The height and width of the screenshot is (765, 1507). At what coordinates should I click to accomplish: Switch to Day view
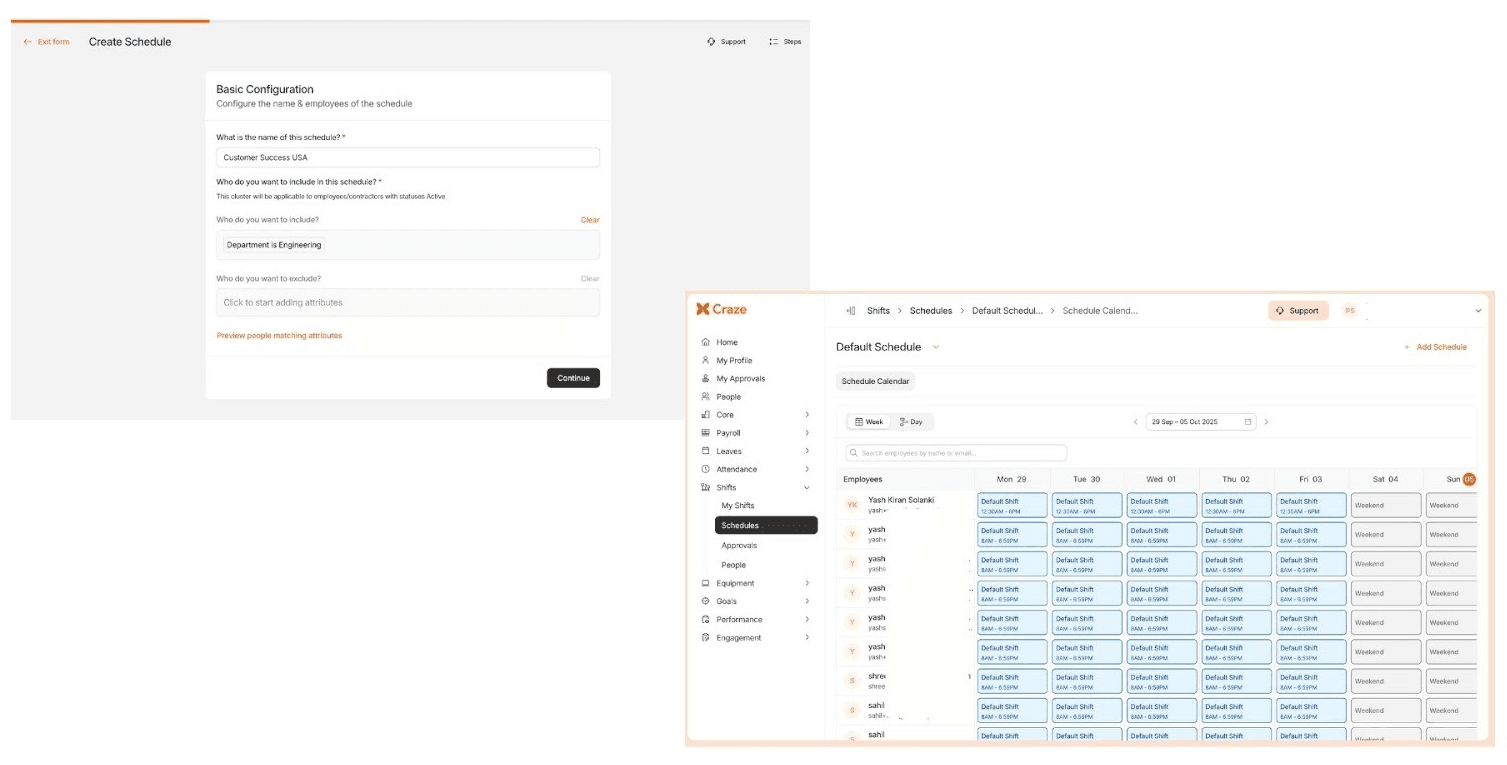(x=911, y=422)
